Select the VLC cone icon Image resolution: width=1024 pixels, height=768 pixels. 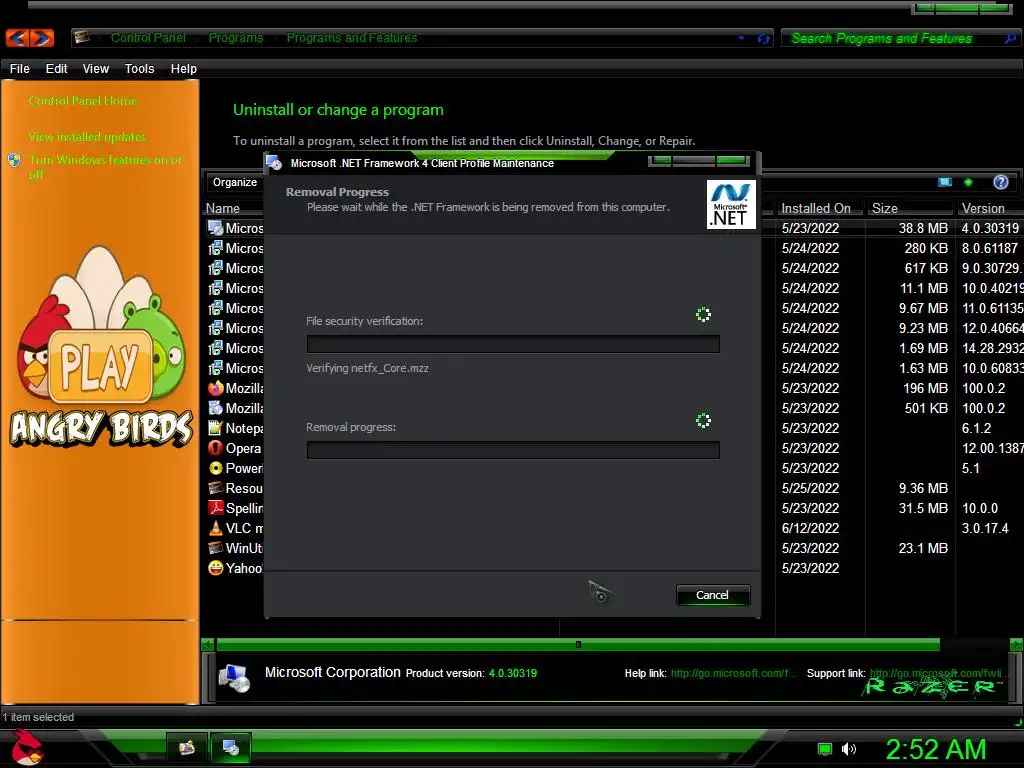click(x=216, y=528)
